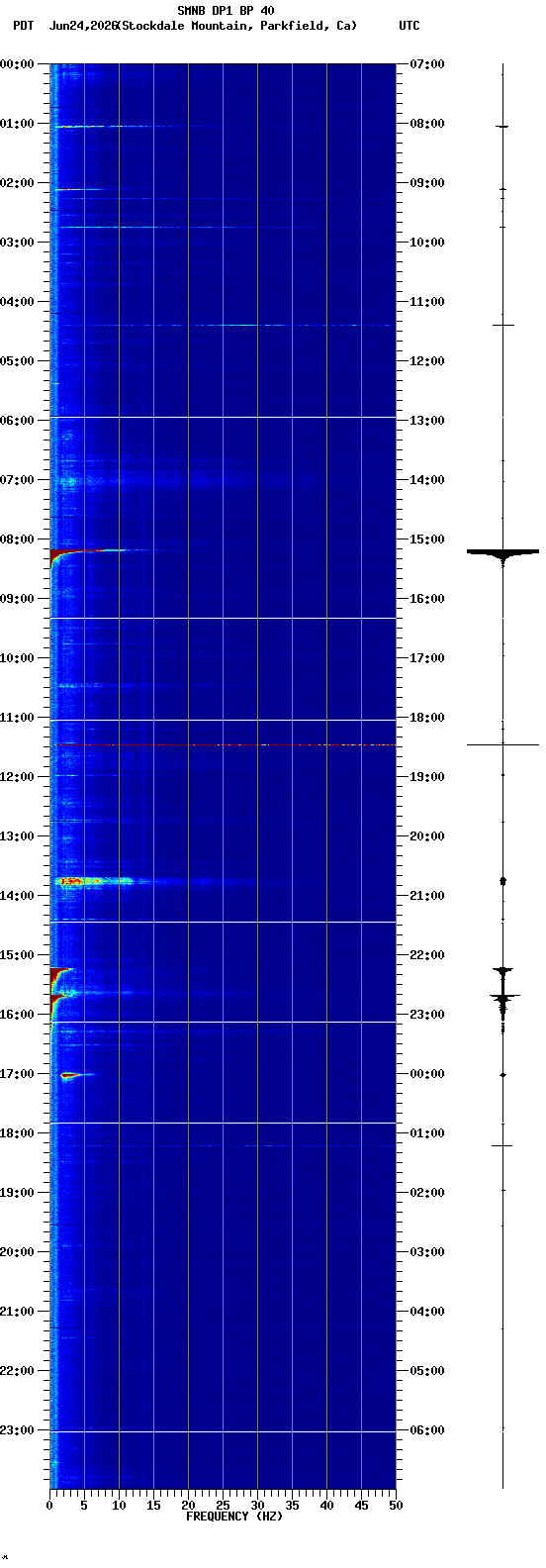Image resolution: width=546 pixels, height=1568 pixels.
Task: Click the 23:00 PDT time label
Action: pyautogui.click(x=18, y=1430)
